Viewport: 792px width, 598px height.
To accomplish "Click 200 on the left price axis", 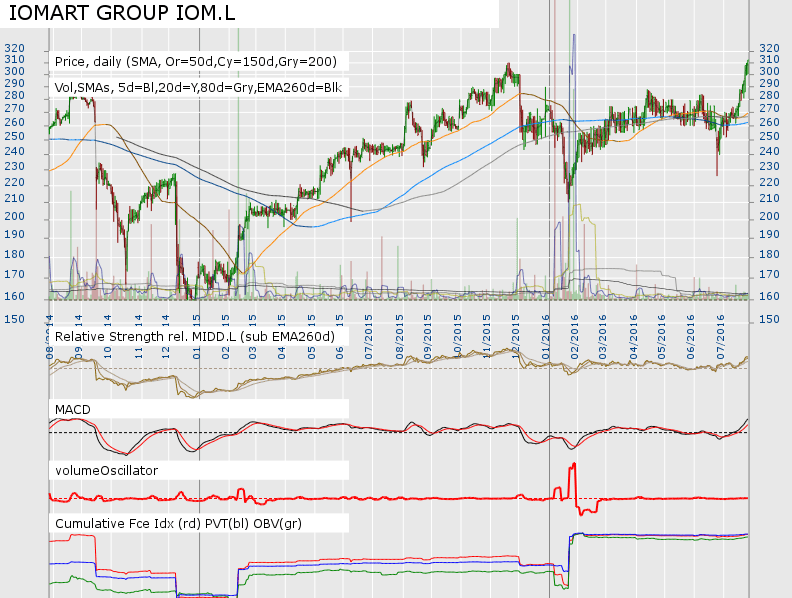I will click(14, 216).
